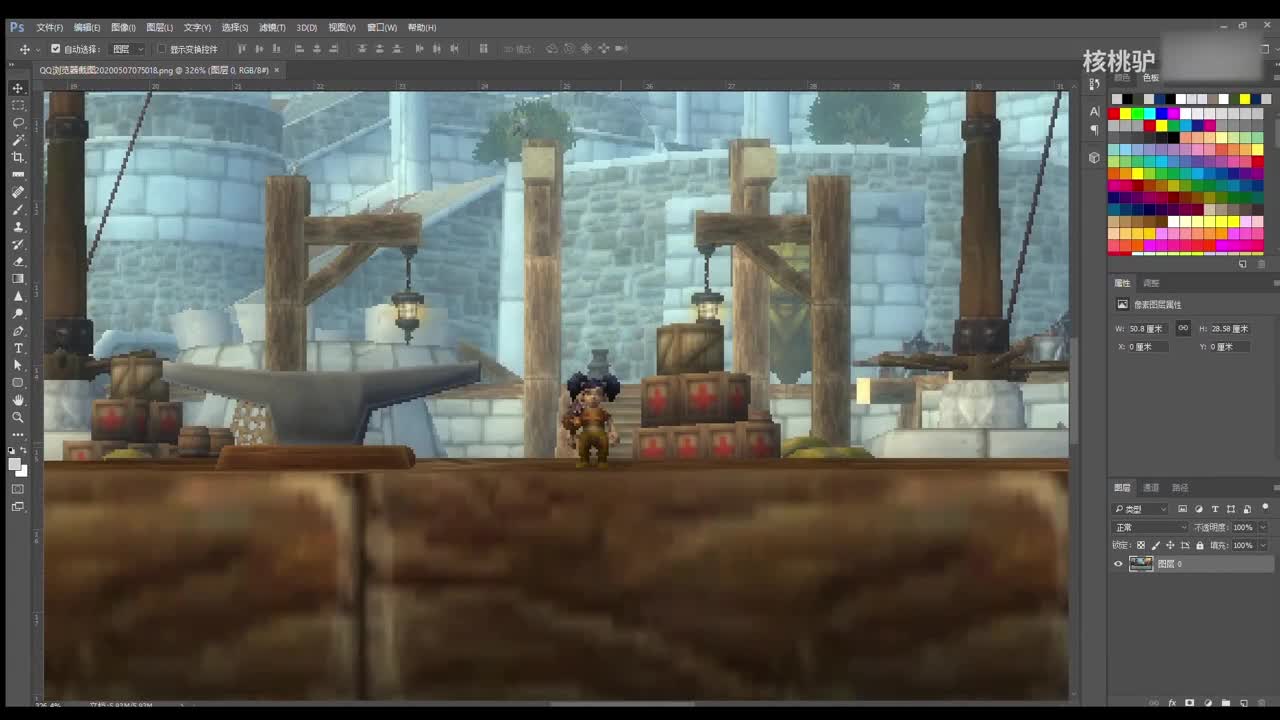The width and height of the screenshot is (1280, 720).
Task: Select the Gradient tool
Action: [18, 279]
